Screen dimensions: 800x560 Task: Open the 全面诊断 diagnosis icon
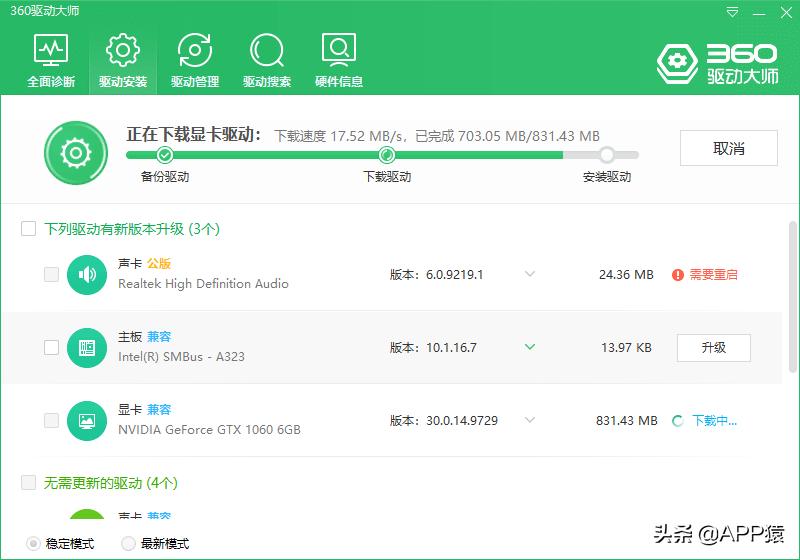coord(51,50)
